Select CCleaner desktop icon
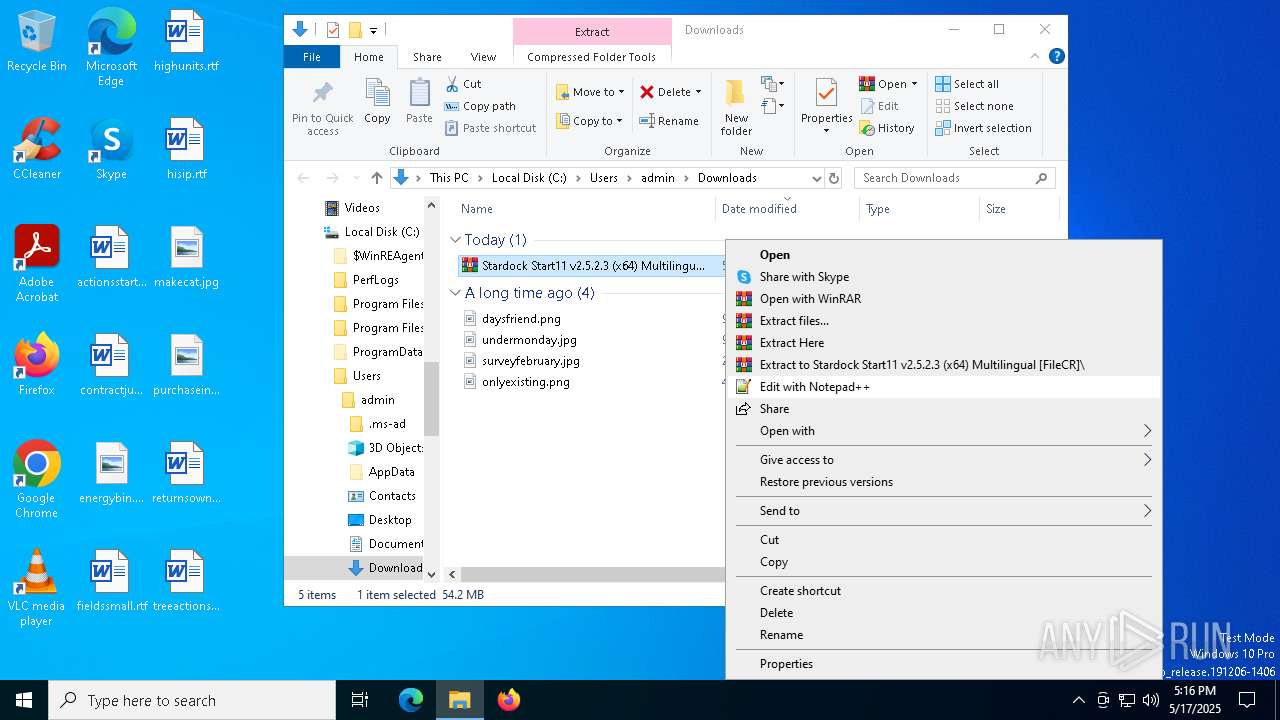Image resolution: width=1280 pixels, height=720 pixels. coord(37,149)
